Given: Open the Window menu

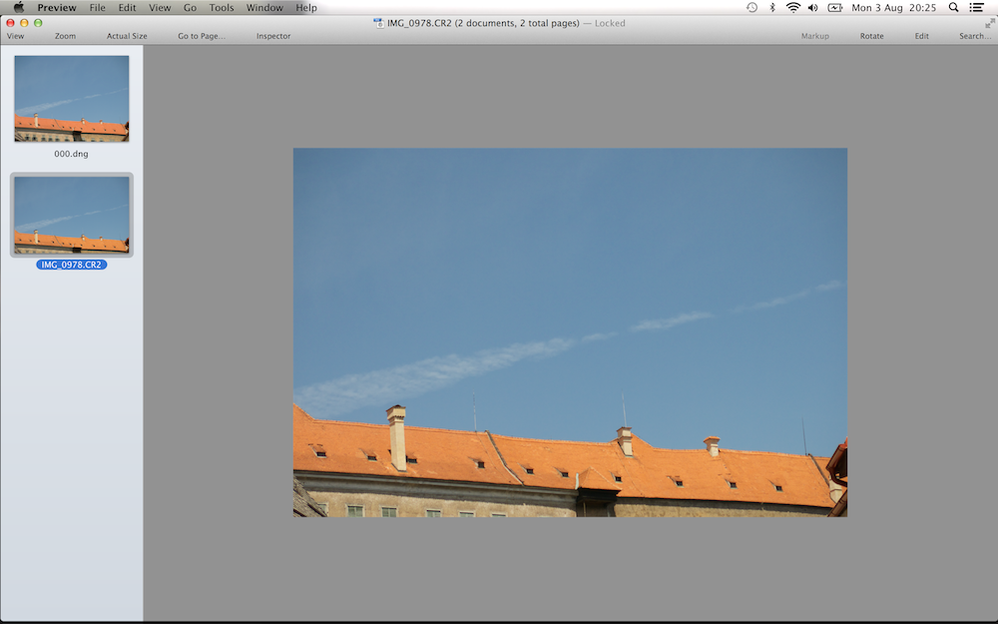Looking at the screenshot, I should (264, 7).
